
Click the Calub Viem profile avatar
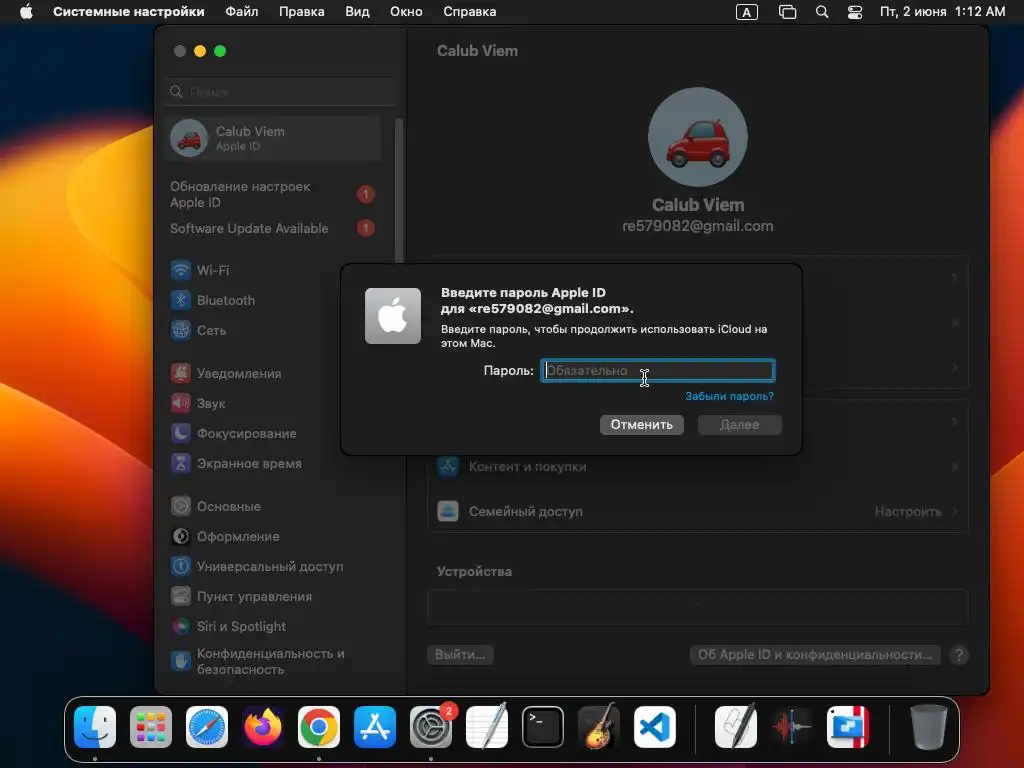[697, 137]
